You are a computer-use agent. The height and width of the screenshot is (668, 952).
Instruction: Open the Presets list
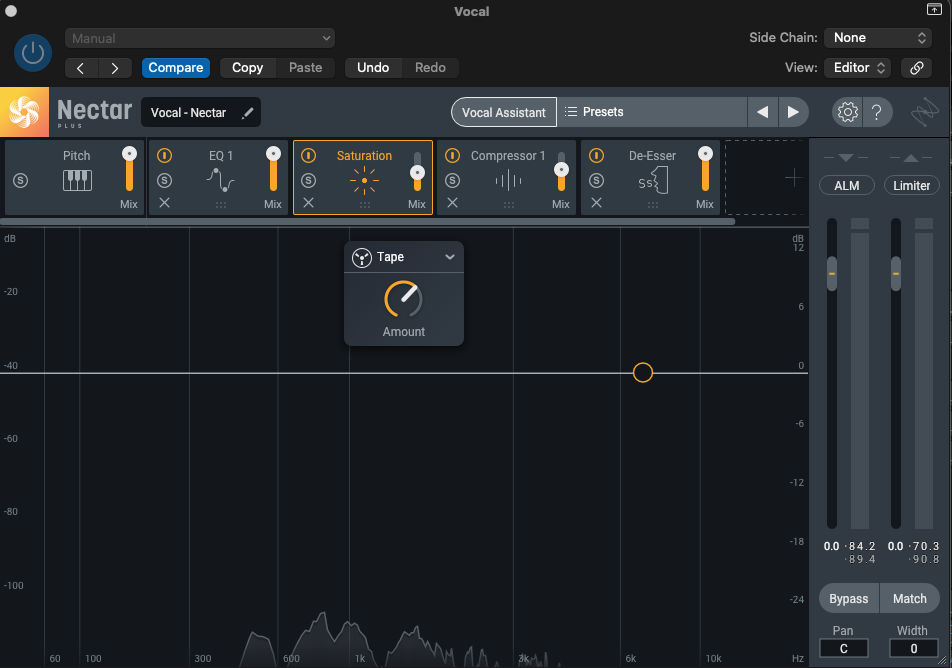[652, 112]
